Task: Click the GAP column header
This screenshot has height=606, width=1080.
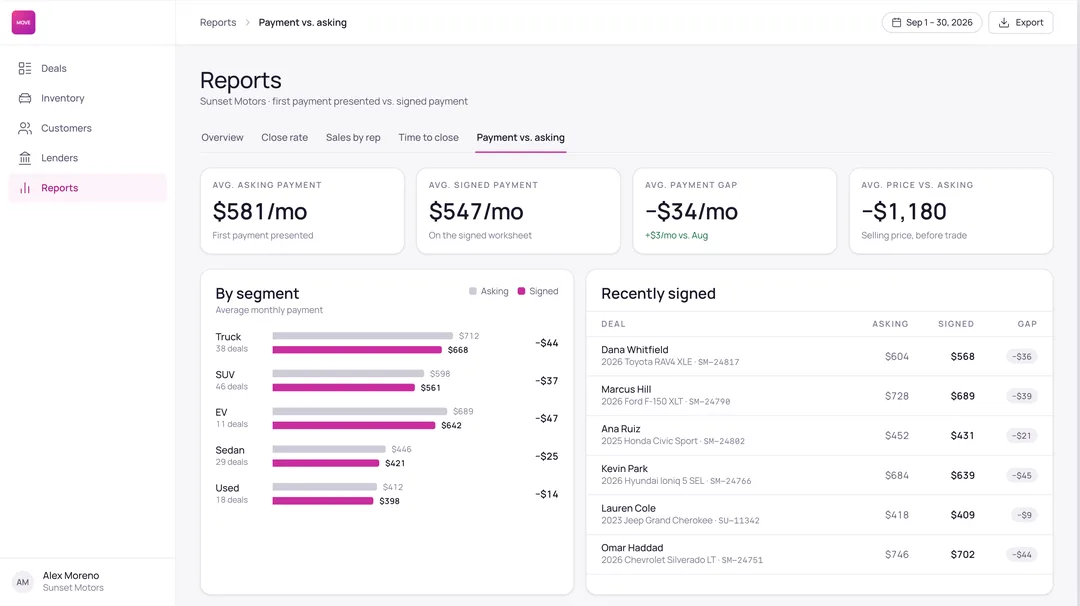Action: 1027,324
